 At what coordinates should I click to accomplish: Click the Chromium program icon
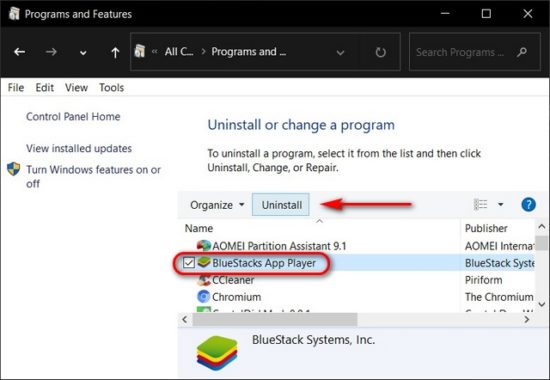pyautogui.click(x=203, y=296)
